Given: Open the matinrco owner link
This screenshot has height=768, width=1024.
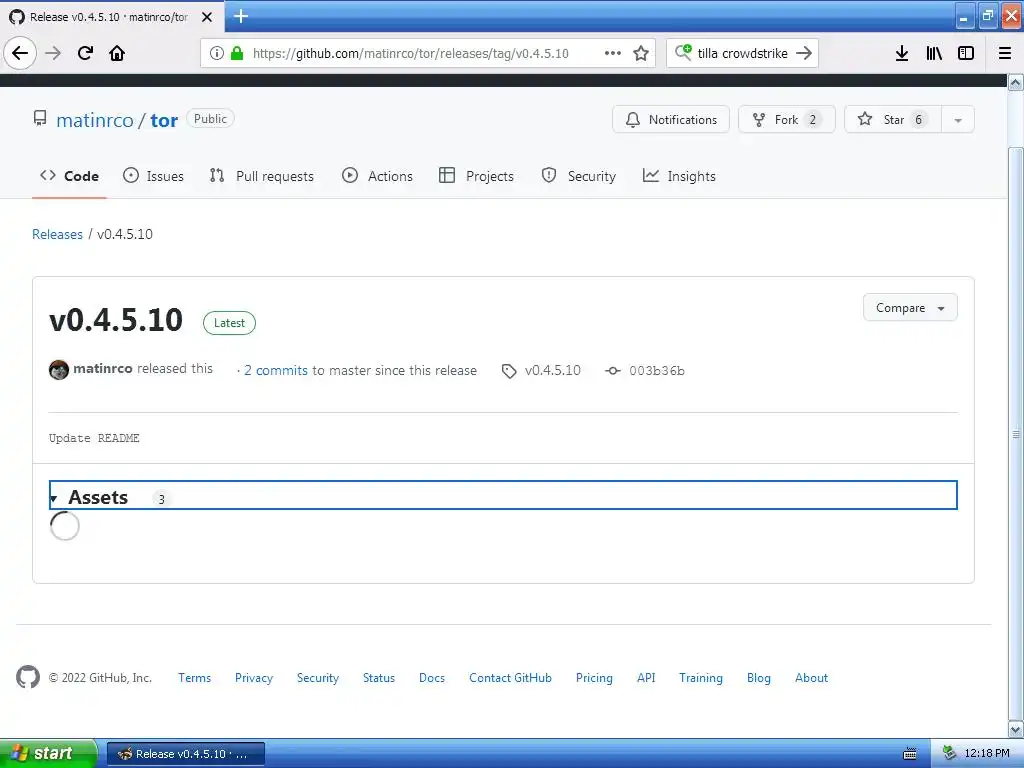Looking at the screenshot, I should tap(95, 120).
